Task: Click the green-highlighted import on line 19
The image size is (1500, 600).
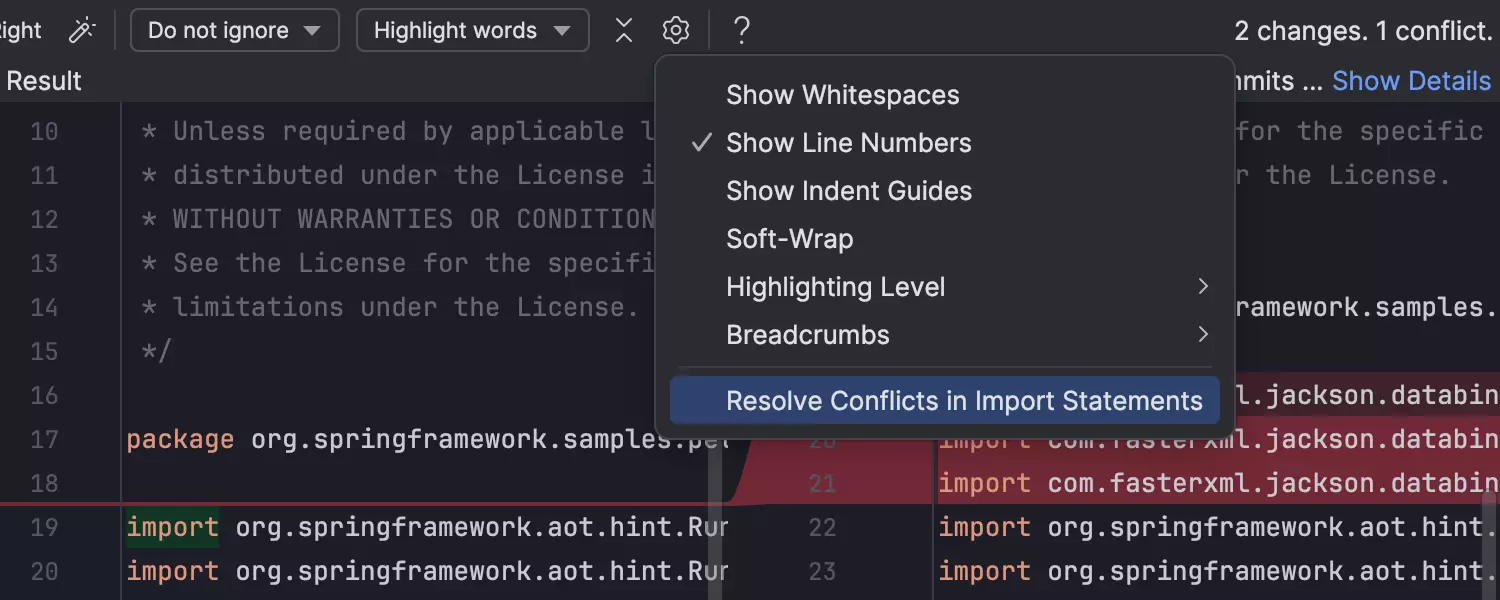Action: 172,527
